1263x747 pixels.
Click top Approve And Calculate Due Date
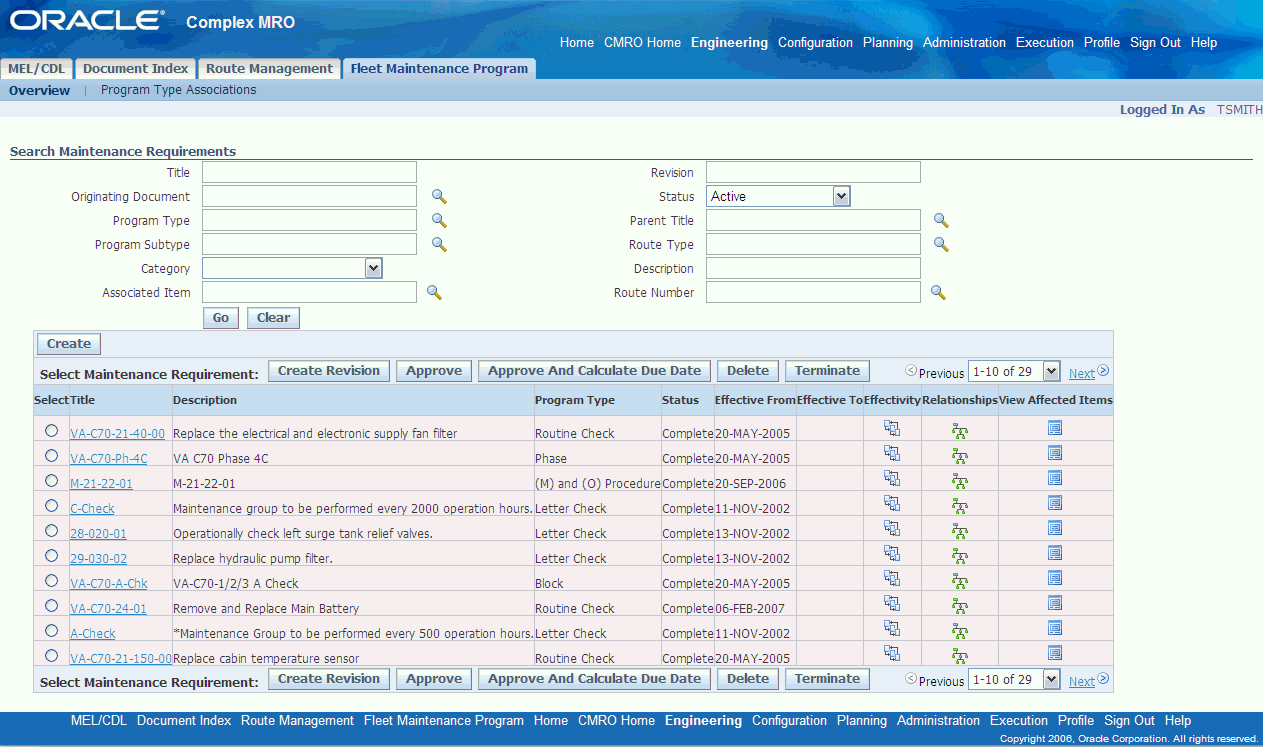click(x=594, y=371)
